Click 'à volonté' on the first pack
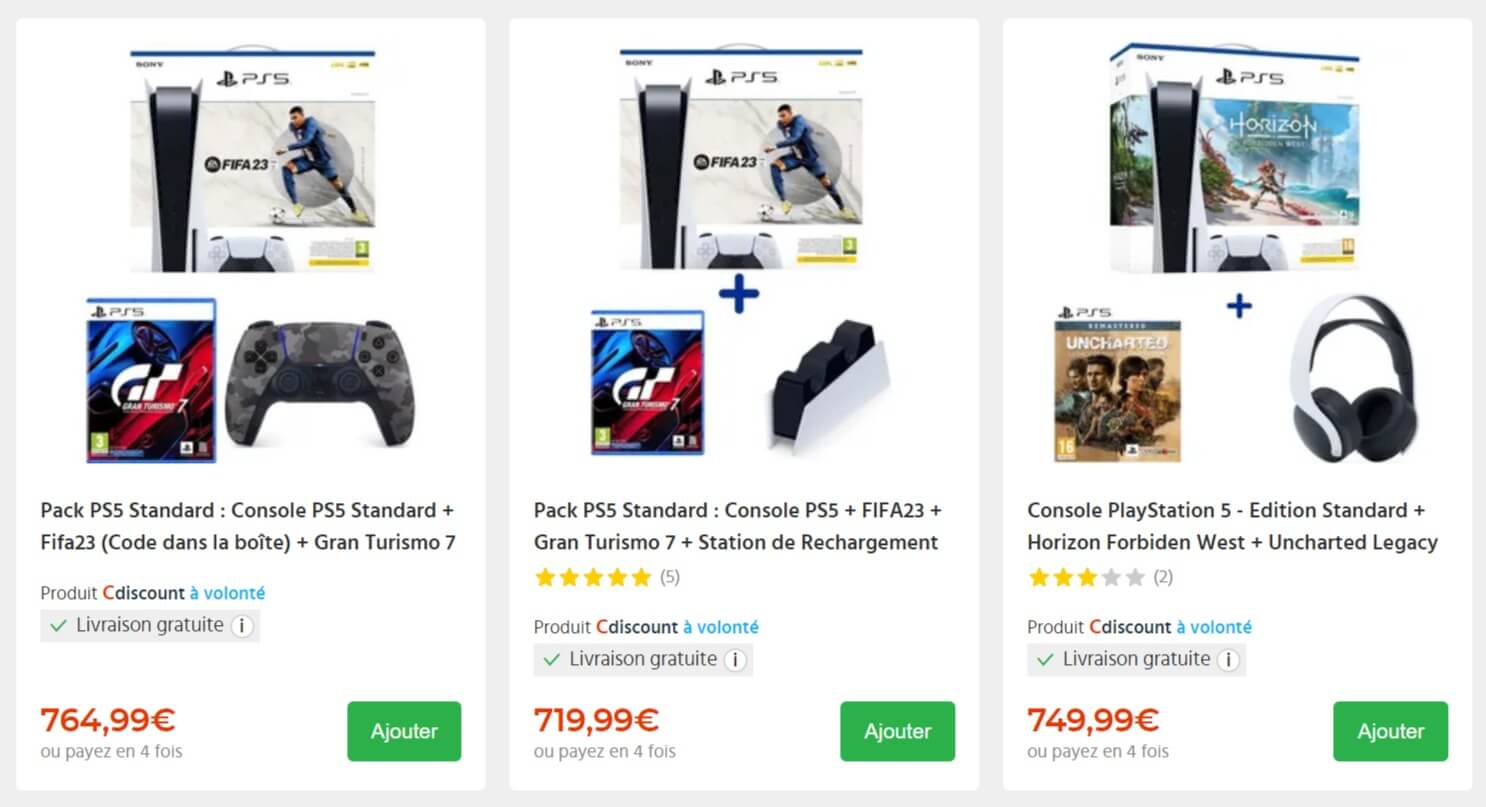1486x807 pixels. [x=227, y=593]
